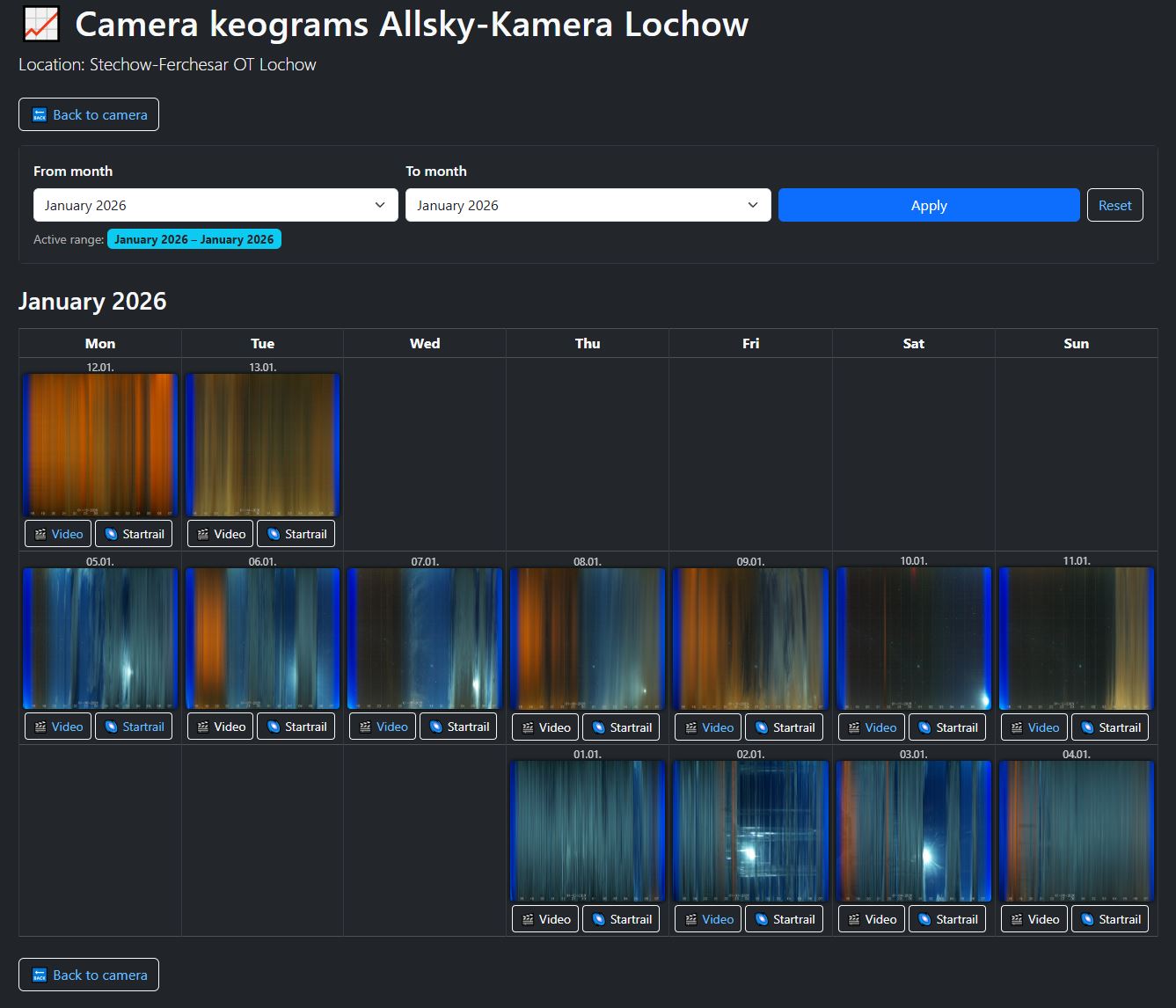Click the video icon on the 07.01 Video button
This screenshot has width=1176, height=1008.
(x=364, y=727)
